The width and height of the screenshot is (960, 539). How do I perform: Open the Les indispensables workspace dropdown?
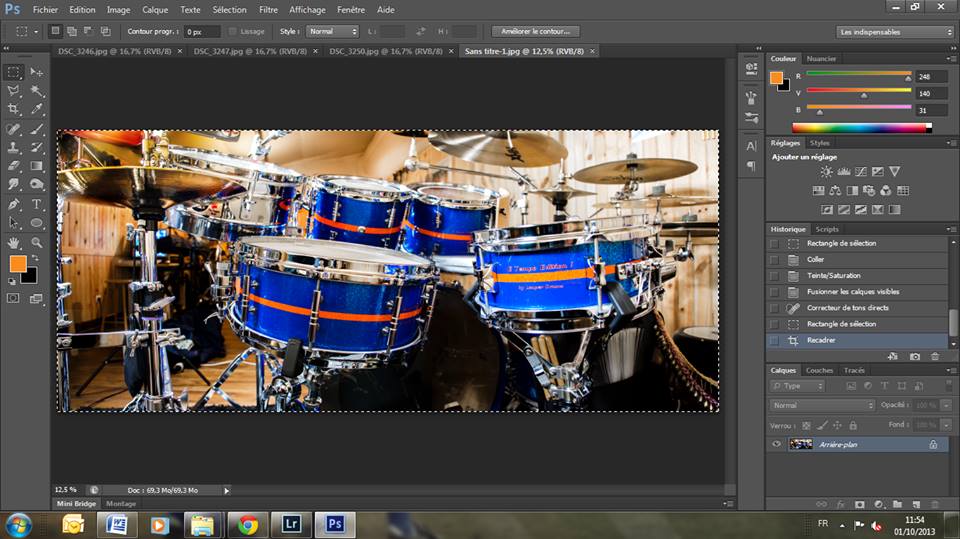(894, 32)
